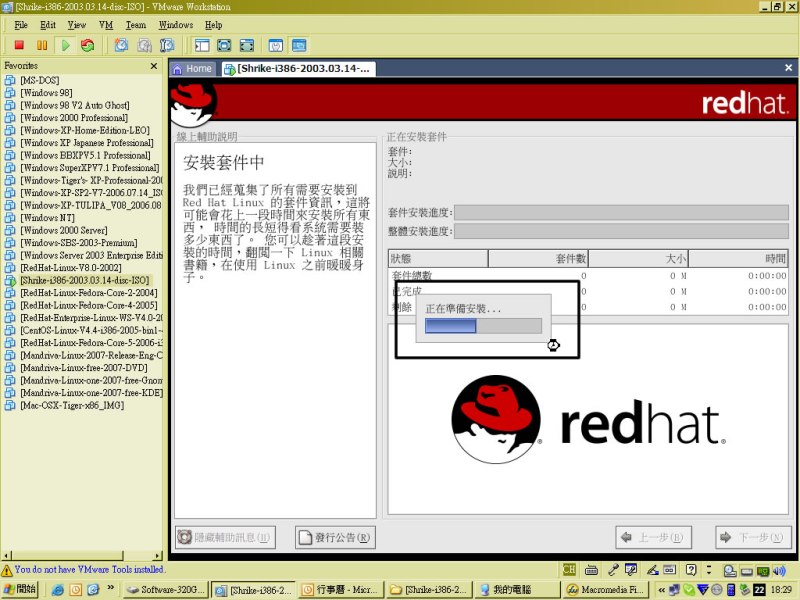Viewport: 800px width, 600px height.
Task: Select [Mac-OSX-Tiger-x86_IMG] favorite
Action: 72,406
